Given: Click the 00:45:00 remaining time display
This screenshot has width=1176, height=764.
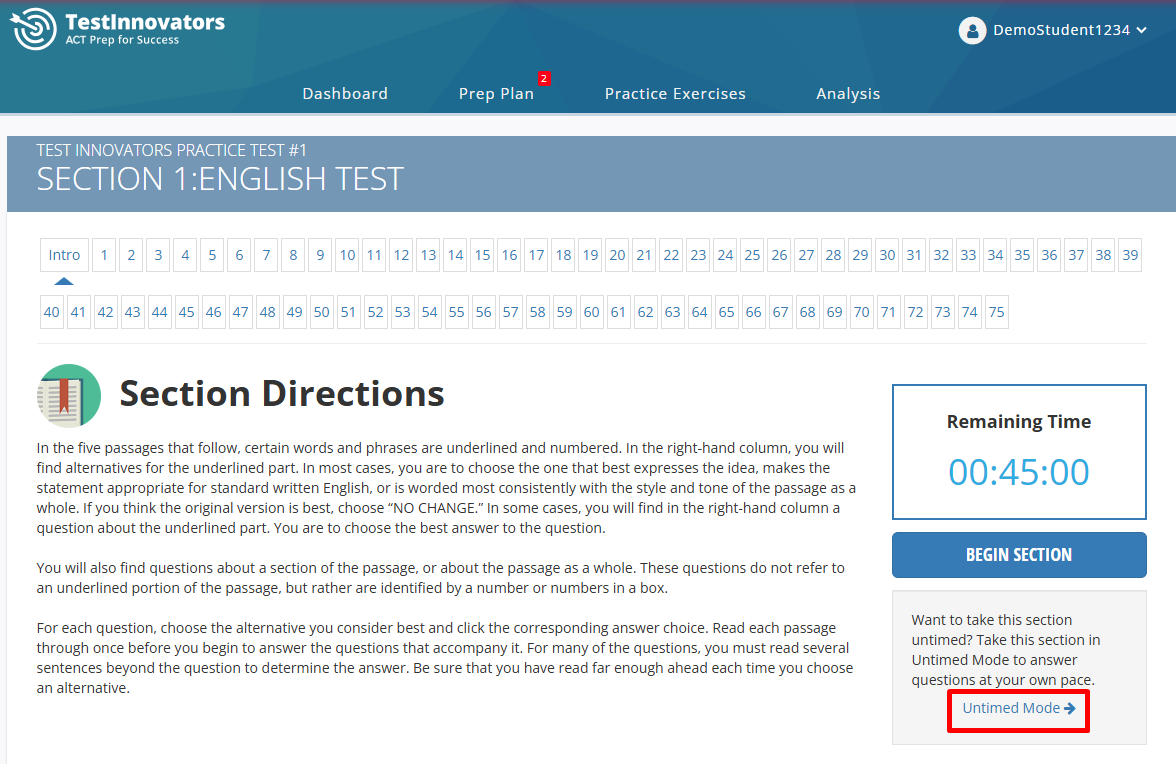Looking at the screenshot, I should pos(1019,472).
